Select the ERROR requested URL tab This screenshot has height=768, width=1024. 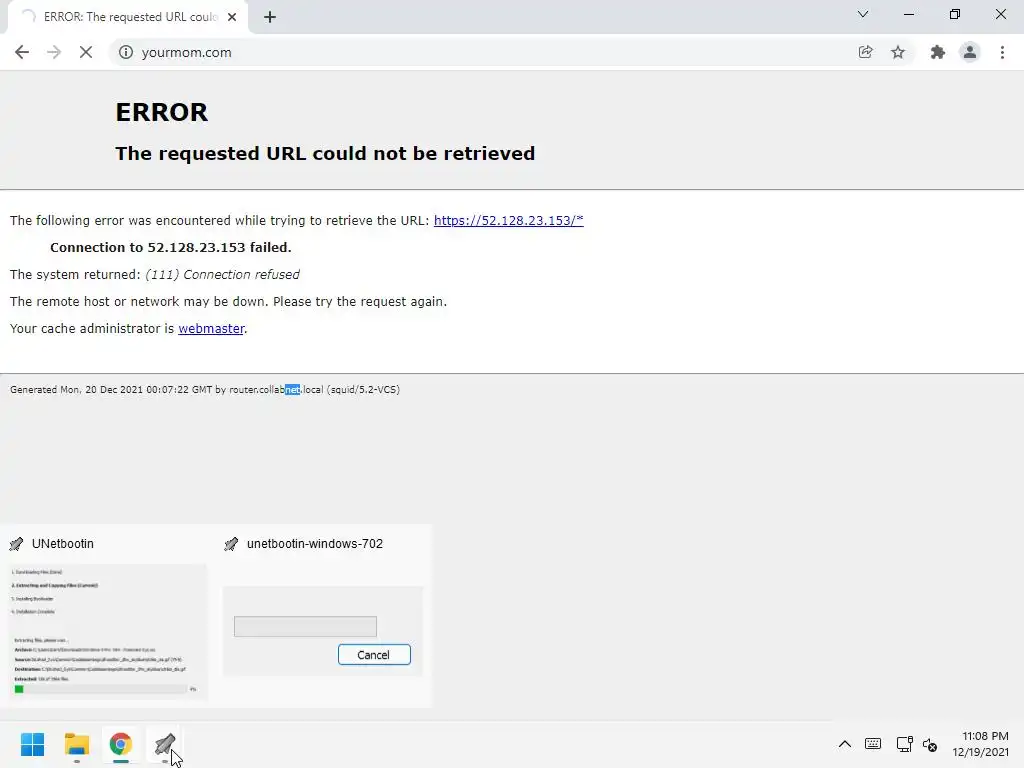(x=127, y=17)
